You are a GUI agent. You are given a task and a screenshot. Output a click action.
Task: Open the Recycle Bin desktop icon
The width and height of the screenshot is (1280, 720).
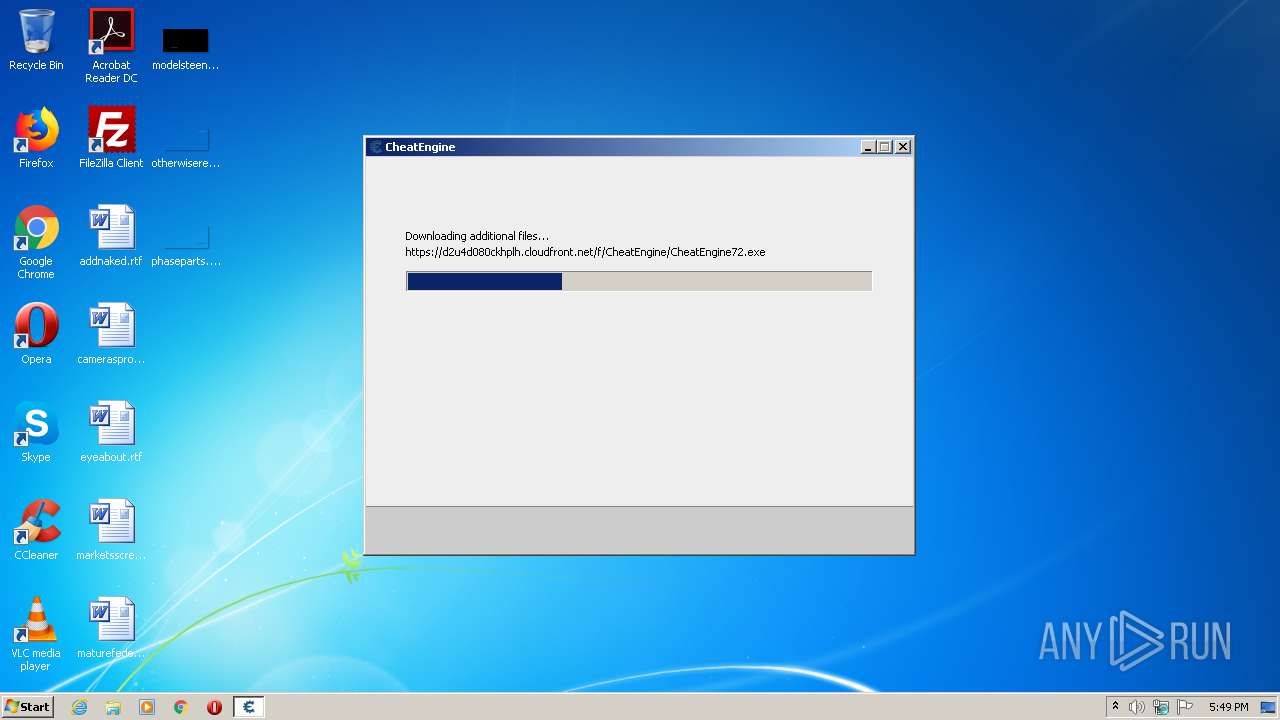(x=36, y=41)
